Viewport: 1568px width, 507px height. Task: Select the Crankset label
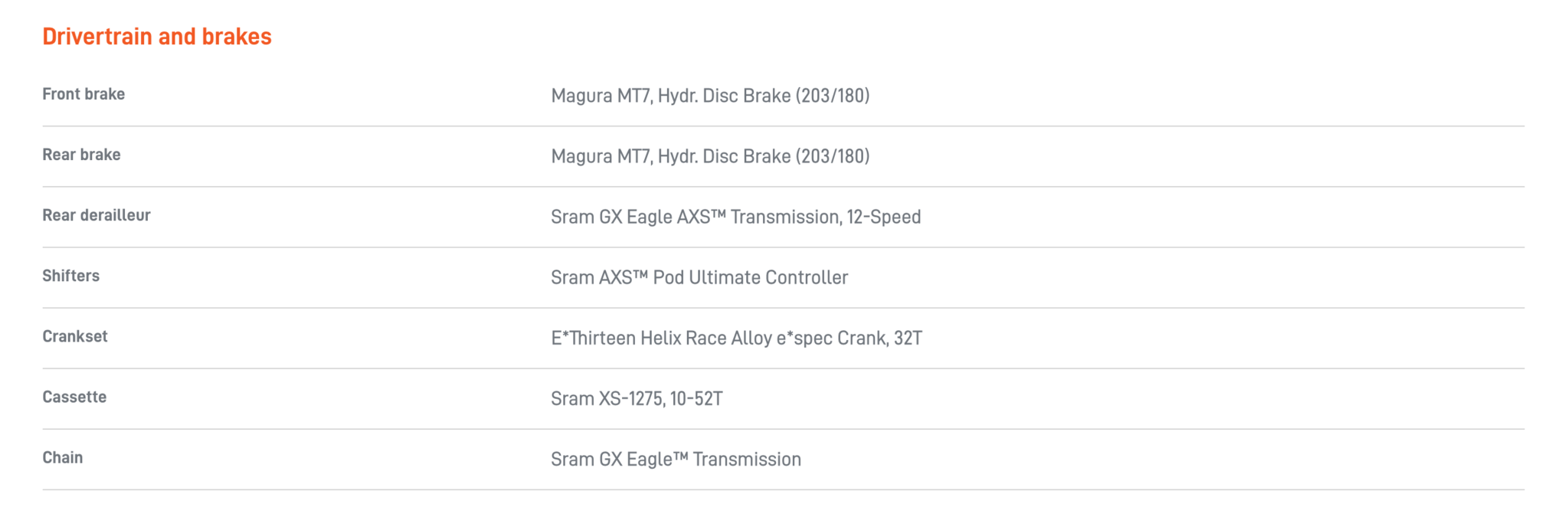point(75,336)
